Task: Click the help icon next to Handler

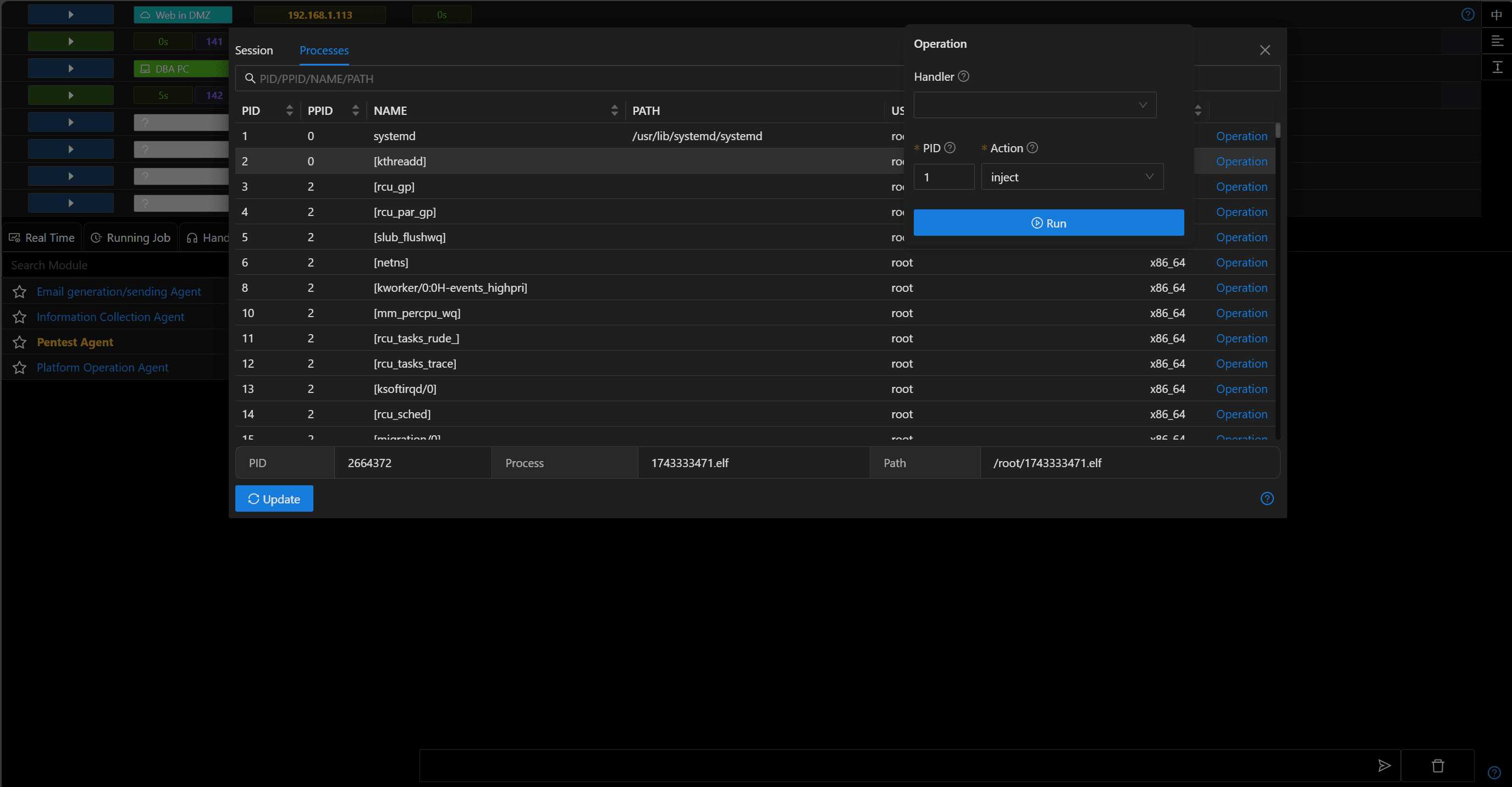Action: point(963,76)
